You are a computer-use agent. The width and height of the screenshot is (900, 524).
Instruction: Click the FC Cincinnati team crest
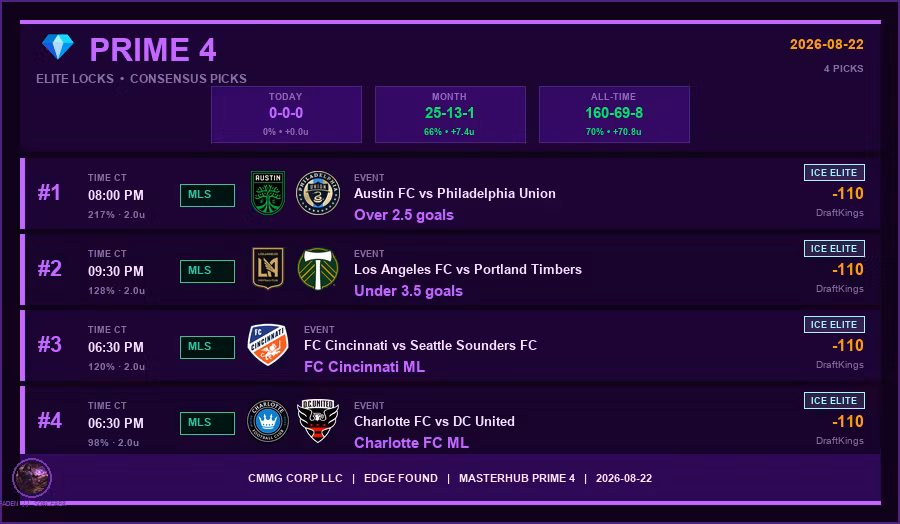(x=267, y=344)
